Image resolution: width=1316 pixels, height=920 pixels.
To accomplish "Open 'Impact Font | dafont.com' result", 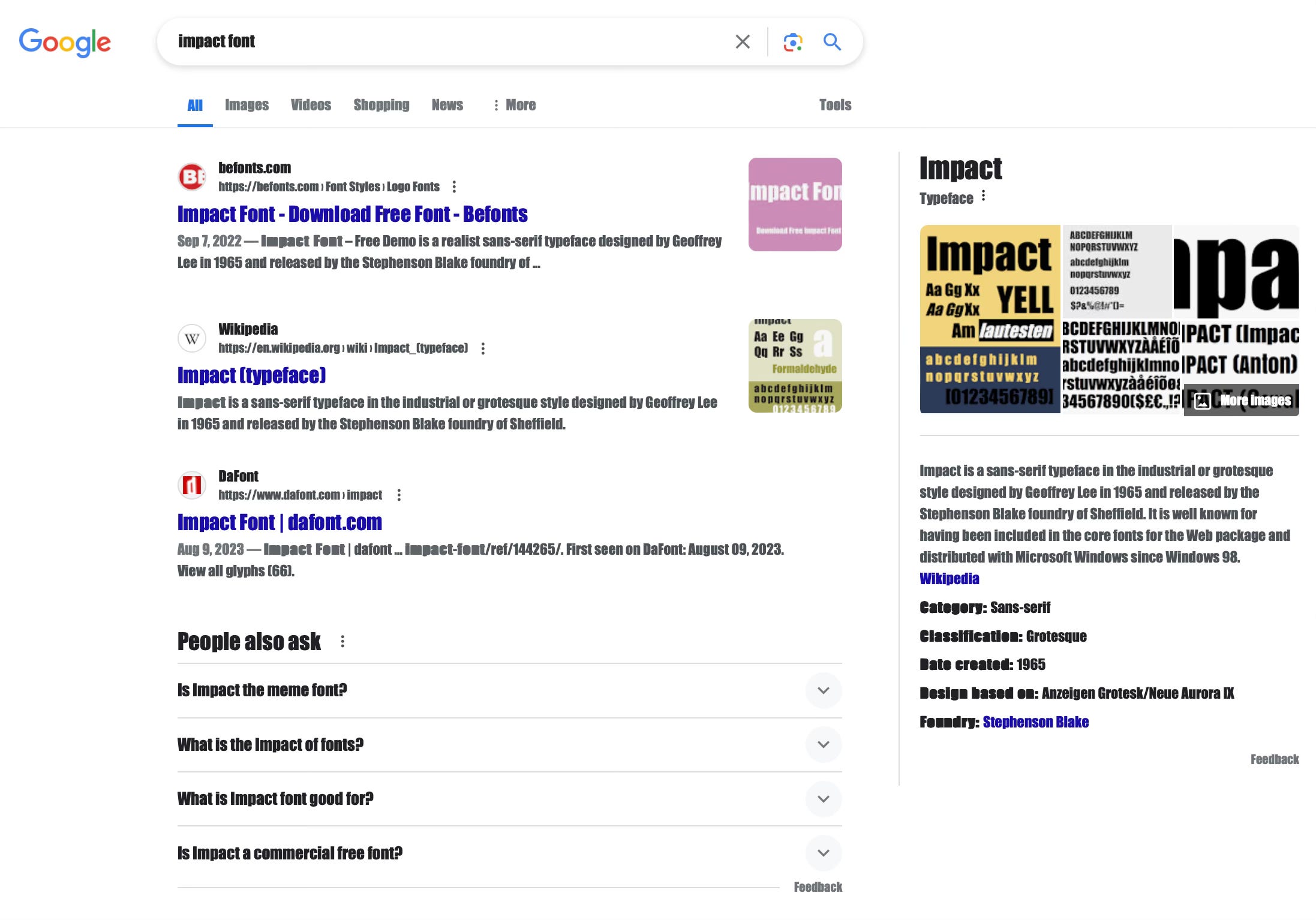I will (280, 522).
